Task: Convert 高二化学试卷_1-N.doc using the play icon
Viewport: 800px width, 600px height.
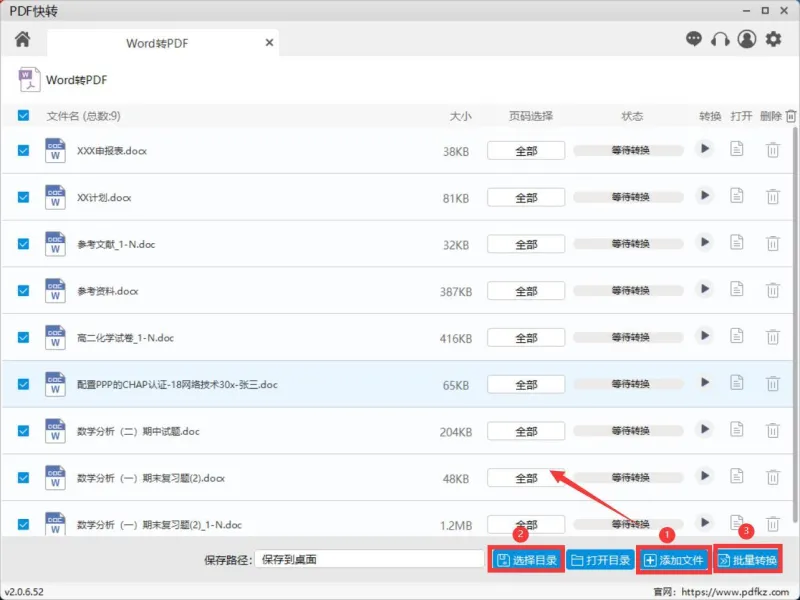Action: coord(705,336)
